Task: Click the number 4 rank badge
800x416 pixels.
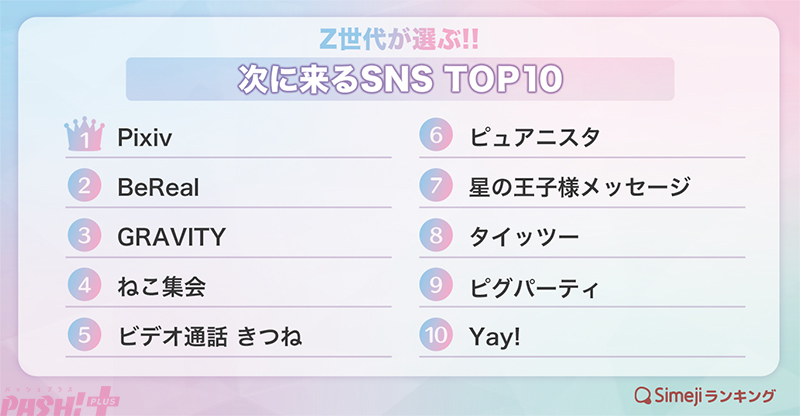Action: (x=85, y=287)
